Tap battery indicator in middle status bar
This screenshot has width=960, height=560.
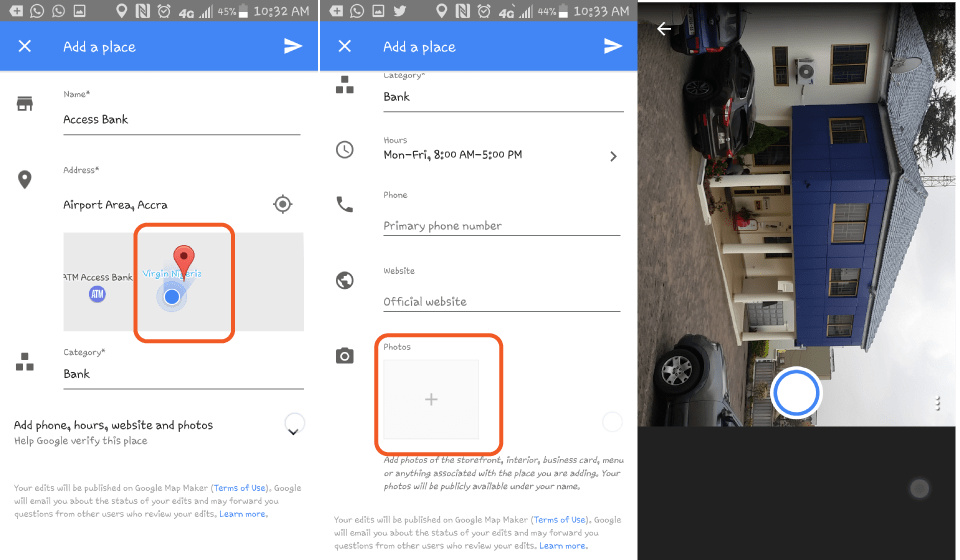563,11
